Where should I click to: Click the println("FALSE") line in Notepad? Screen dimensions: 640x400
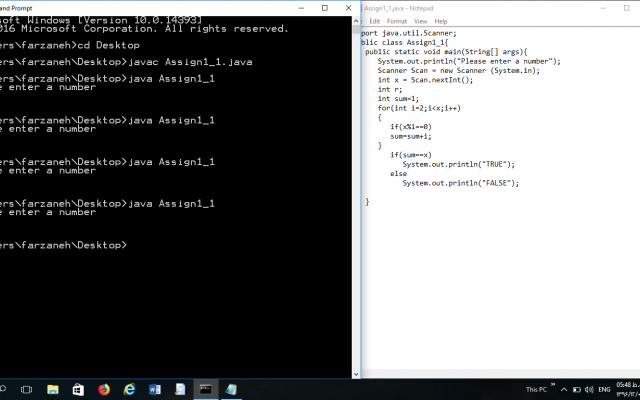461,183
